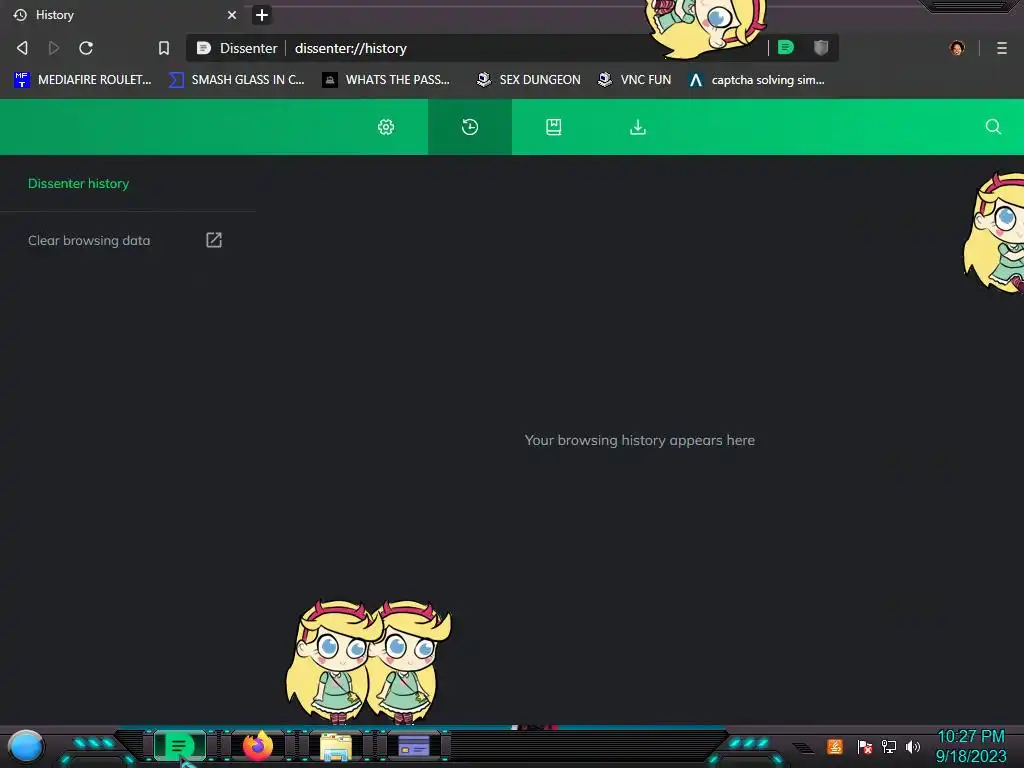Open a new tab with plus button

[261, 14]
